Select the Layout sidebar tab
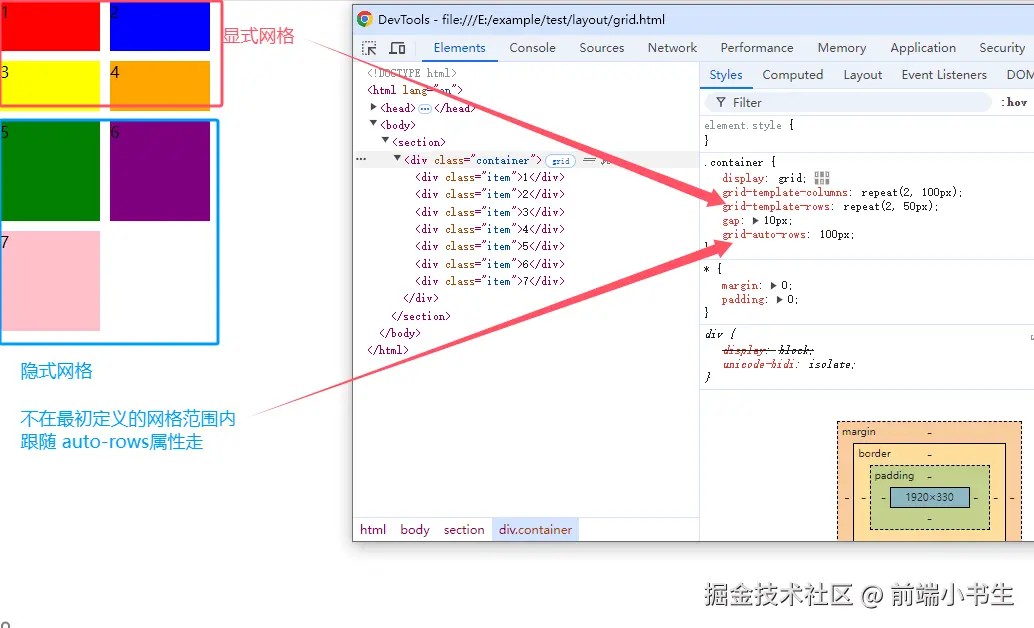This screenshot has width=1034, height=628. pos(863,75)
